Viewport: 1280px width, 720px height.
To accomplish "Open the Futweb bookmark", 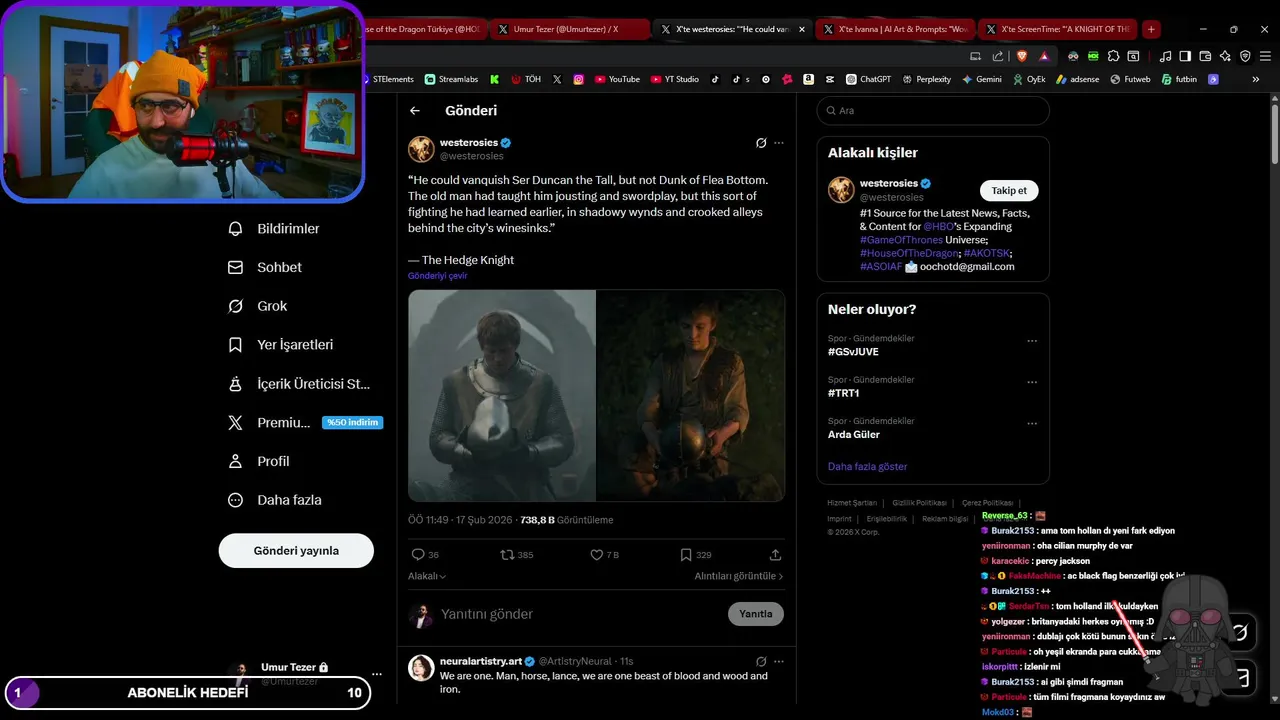I will point(1130,79).
